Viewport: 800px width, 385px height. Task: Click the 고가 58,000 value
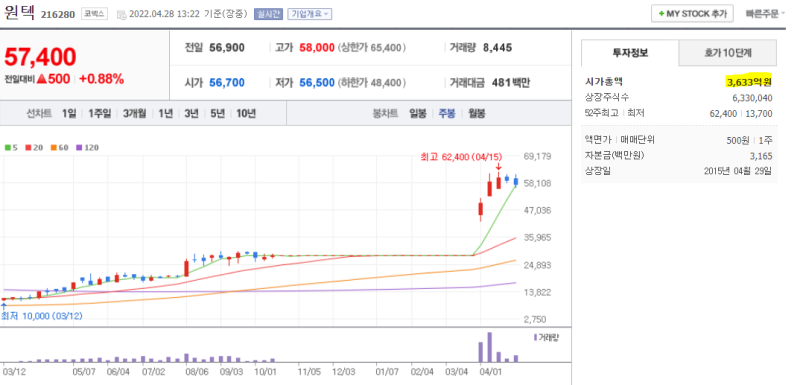pyautogui.click(x=317, y=48)
